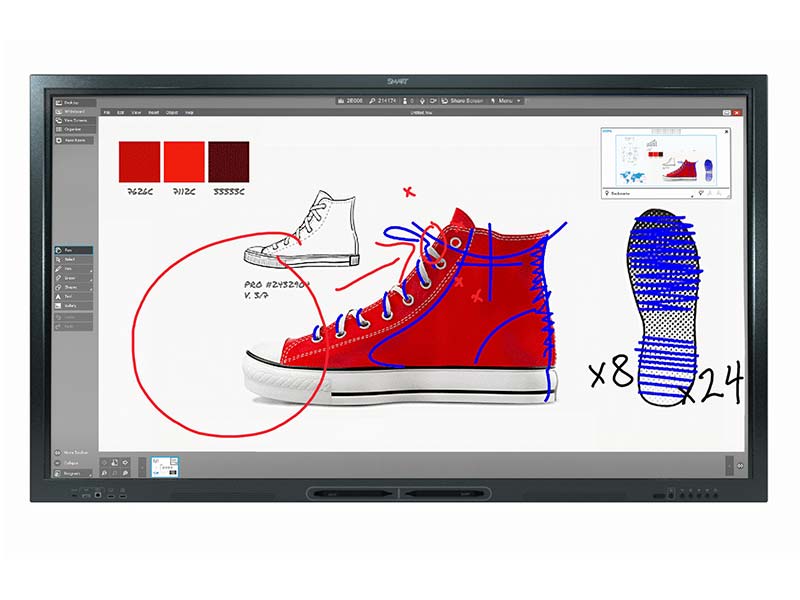The image size is (800, 600).
Task: Select the Pen drawing tool
Action: pyautogui.click(x=73, y=269)
